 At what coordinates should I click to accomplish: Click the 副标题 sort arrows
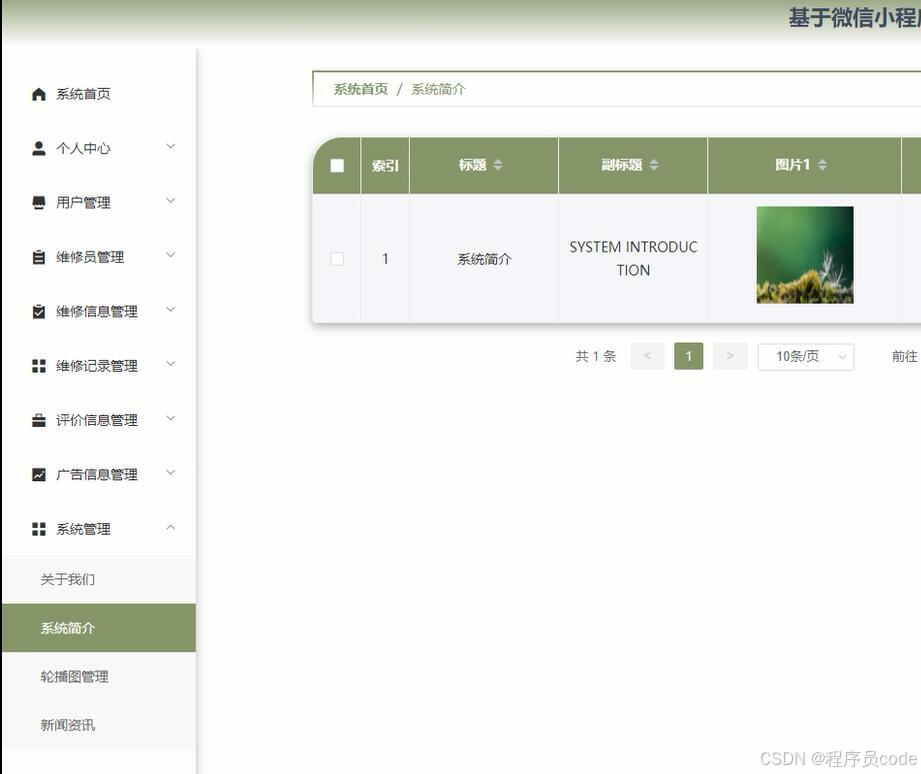click(656, 164)
